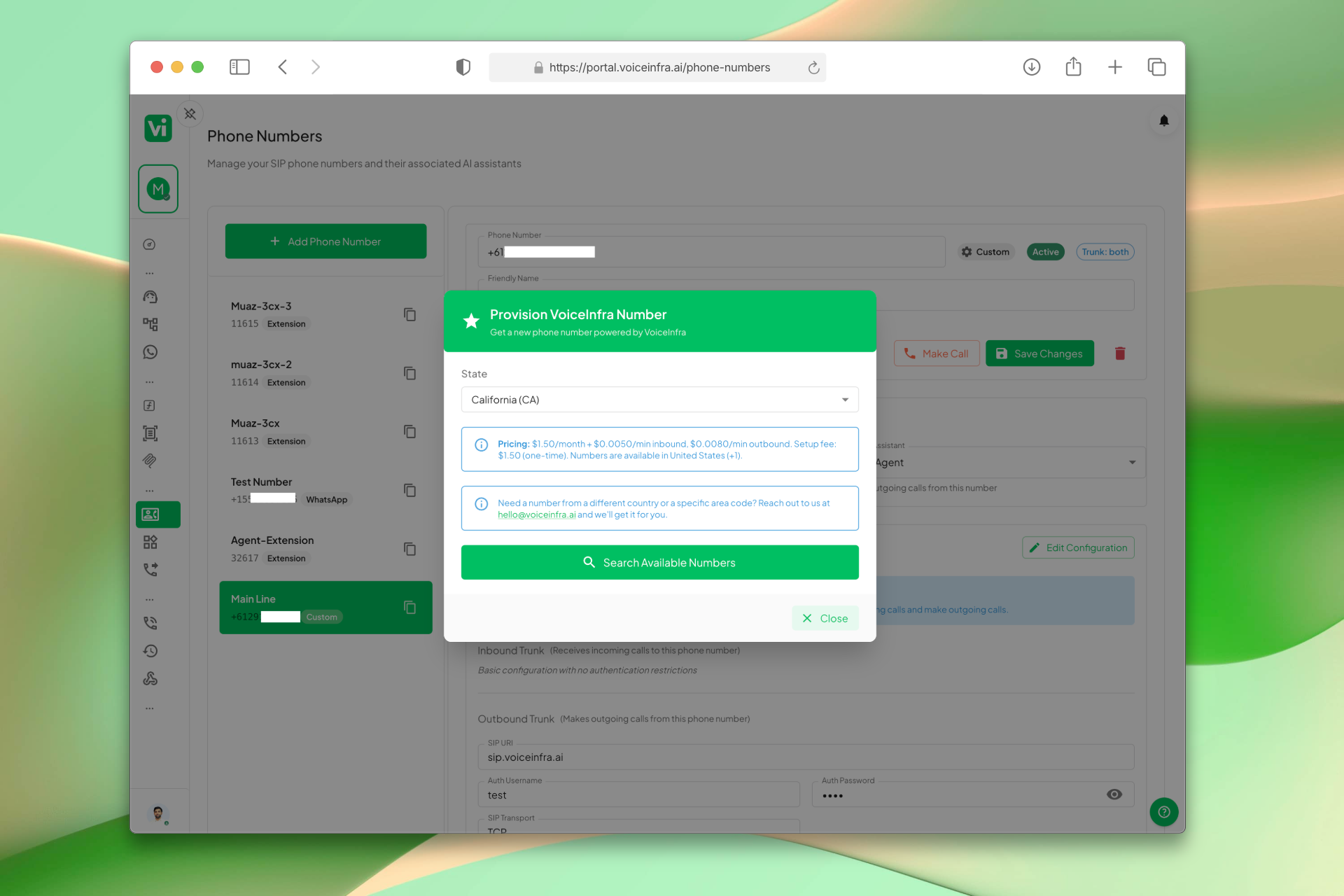The image size is (1344, 896).
Task: Open the widgets grid icon in sidebar
Action: pos(150,542)
